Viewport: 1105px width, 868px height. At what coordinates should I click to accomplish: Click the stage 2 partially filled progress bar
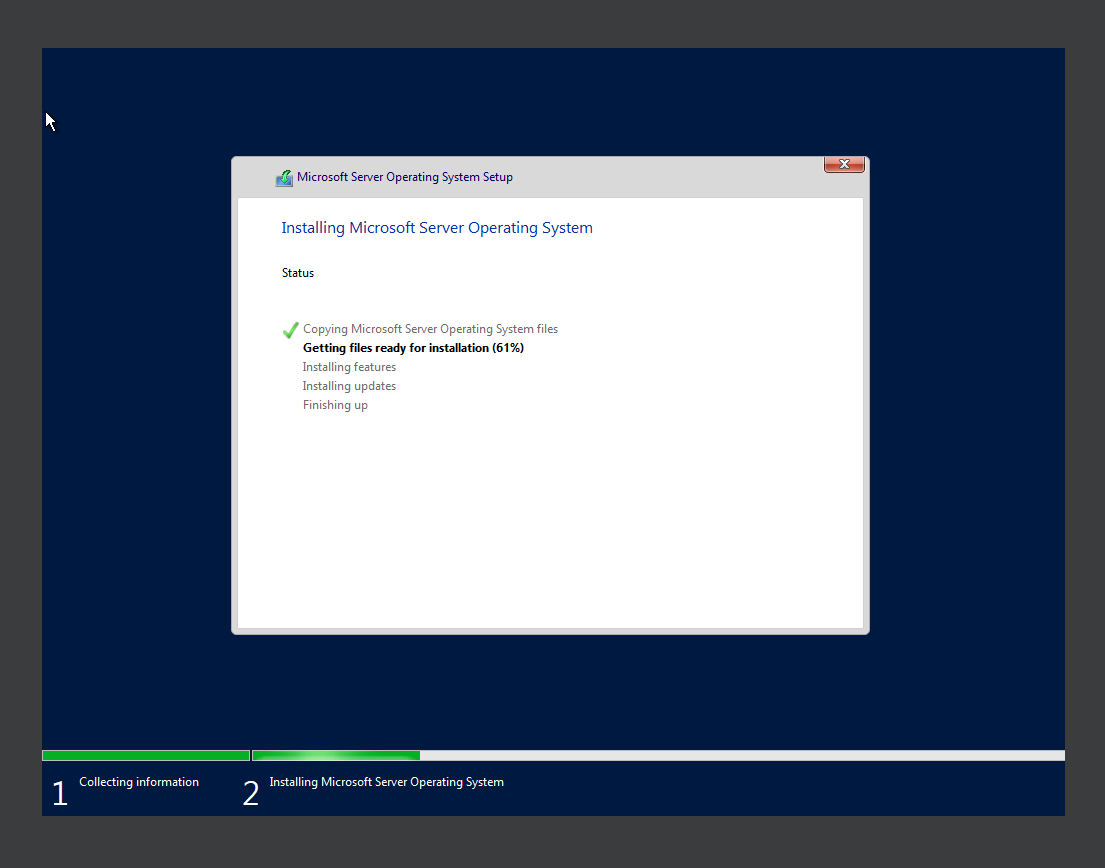[658, 755]
